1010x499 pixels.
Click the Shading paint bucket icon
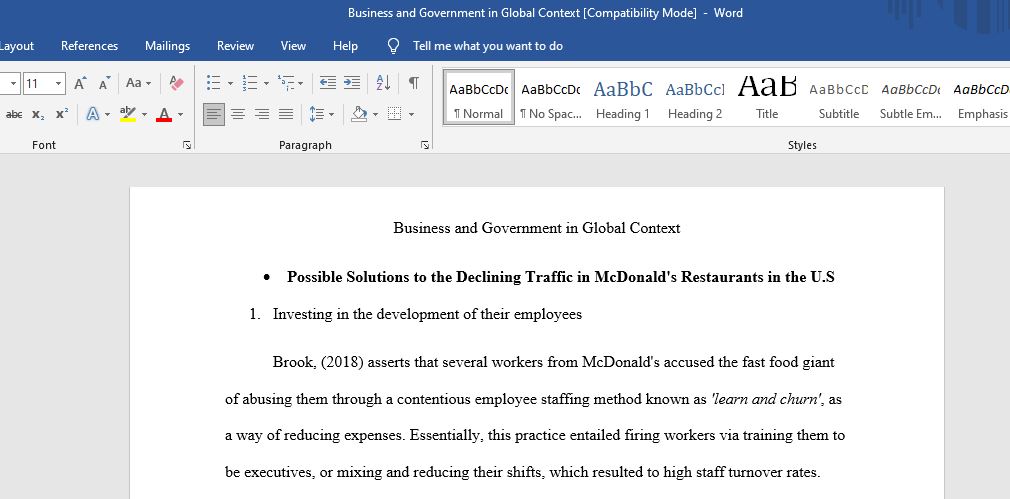359,115
